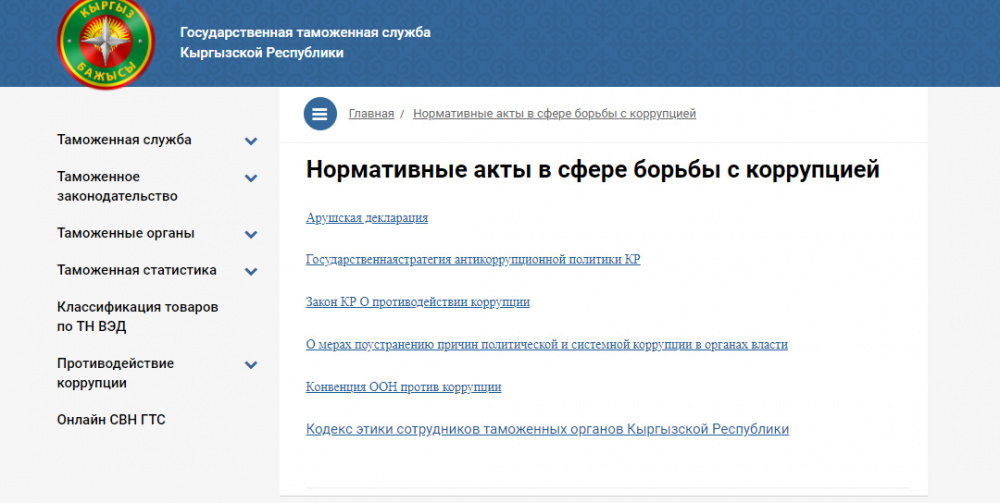Viewport: 1000px width, 503px height.
Task: Open Кодекс этики сотрудников таможенных органов
Action: pos(546,429)
